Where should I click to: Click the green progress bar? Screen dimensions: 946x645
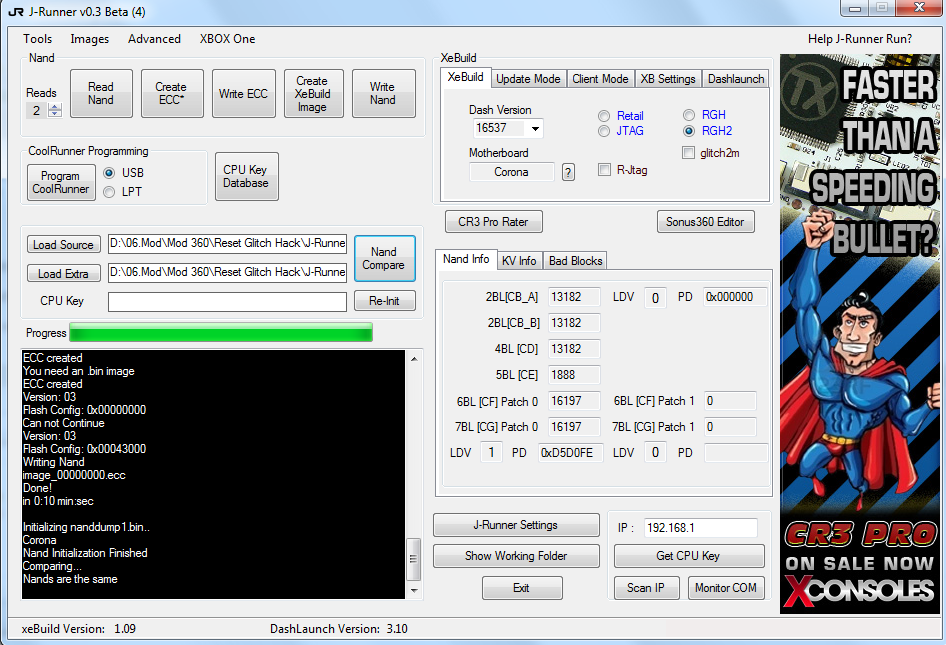click(220, 333)
